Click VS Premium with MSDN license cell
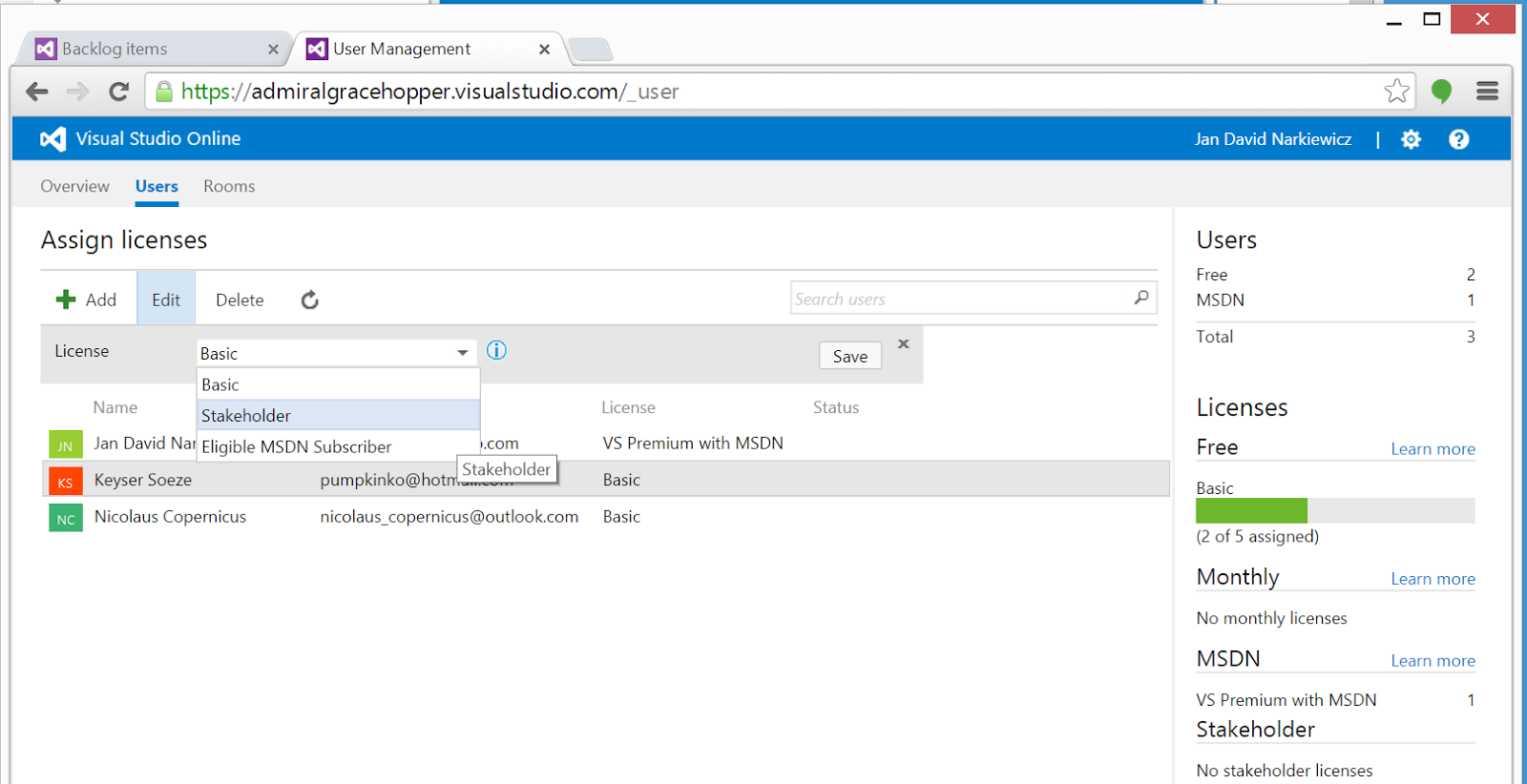Screen dimensions: 1527x784 (x=693, y=443)
